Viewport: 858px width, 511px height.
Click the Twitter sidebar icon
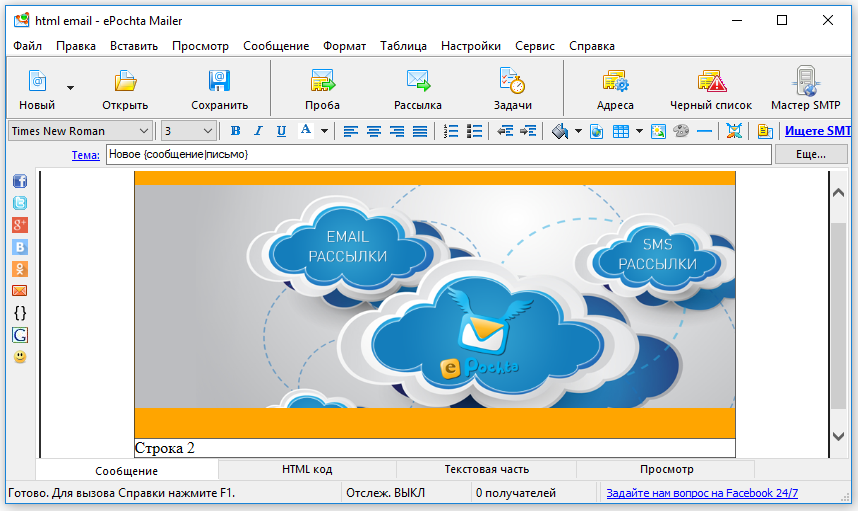20,203
